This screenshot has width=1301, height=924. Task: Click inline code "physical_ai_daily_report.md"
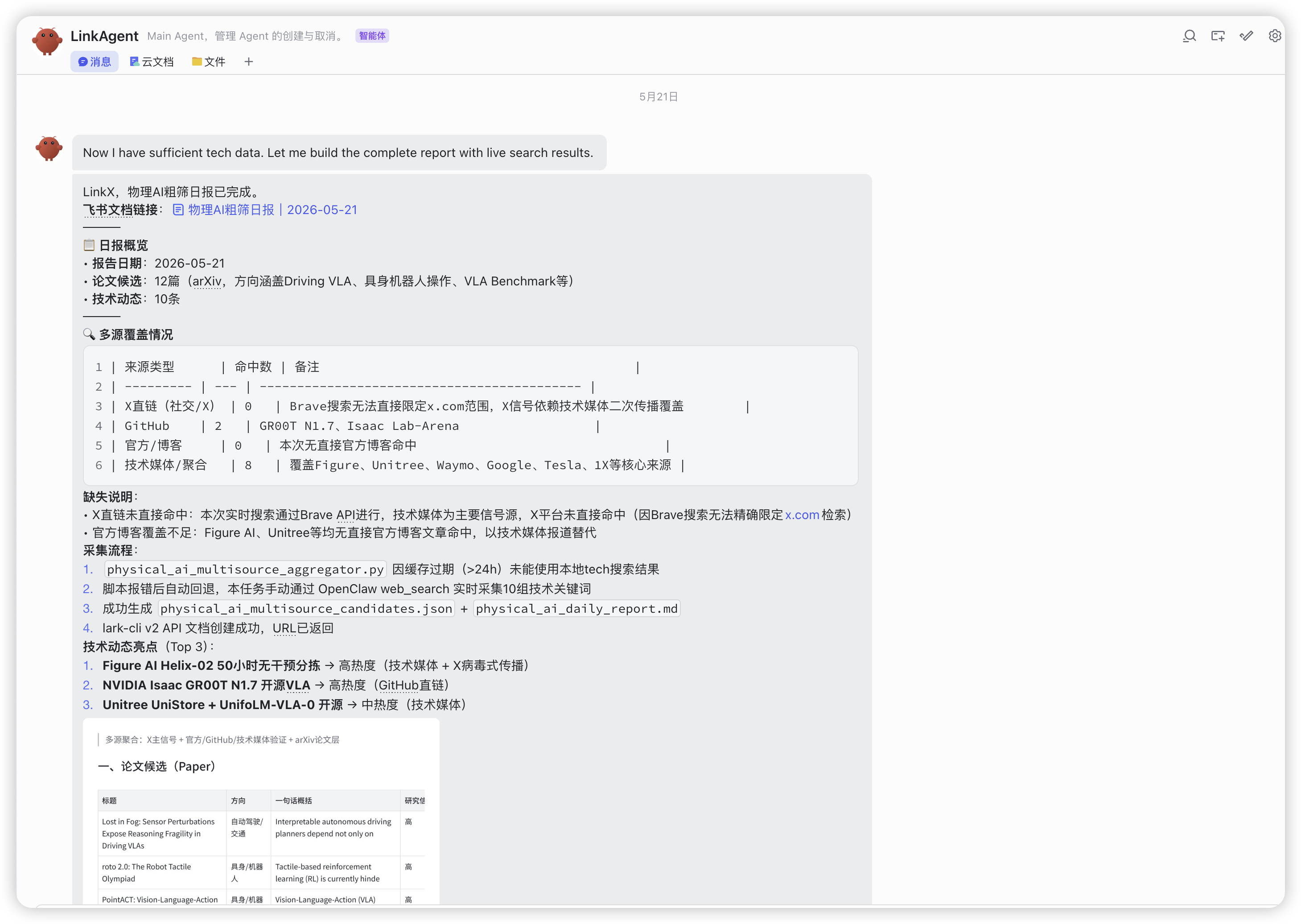[x=577, y=609]
